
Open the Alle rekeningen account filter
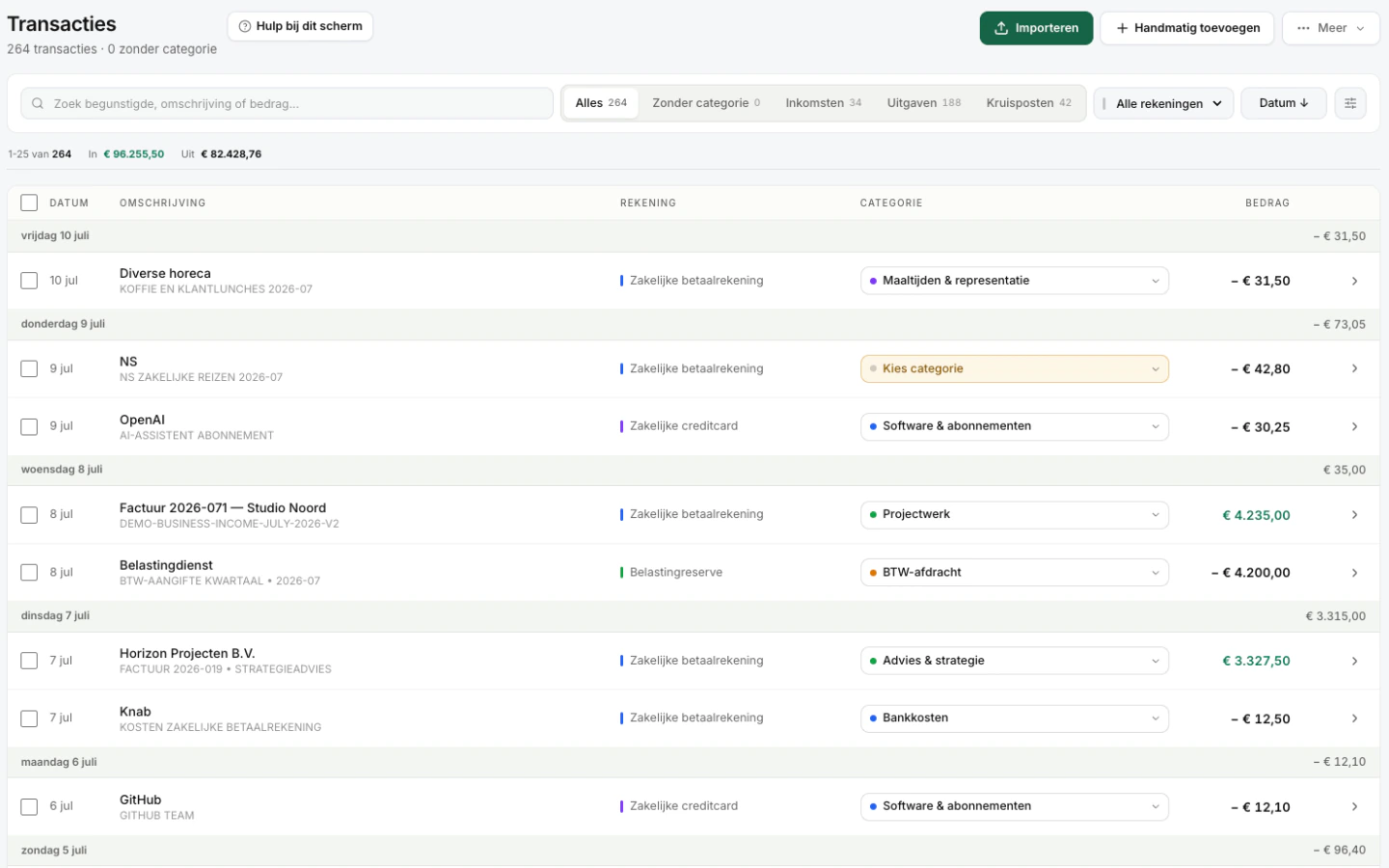[1163, 103]
